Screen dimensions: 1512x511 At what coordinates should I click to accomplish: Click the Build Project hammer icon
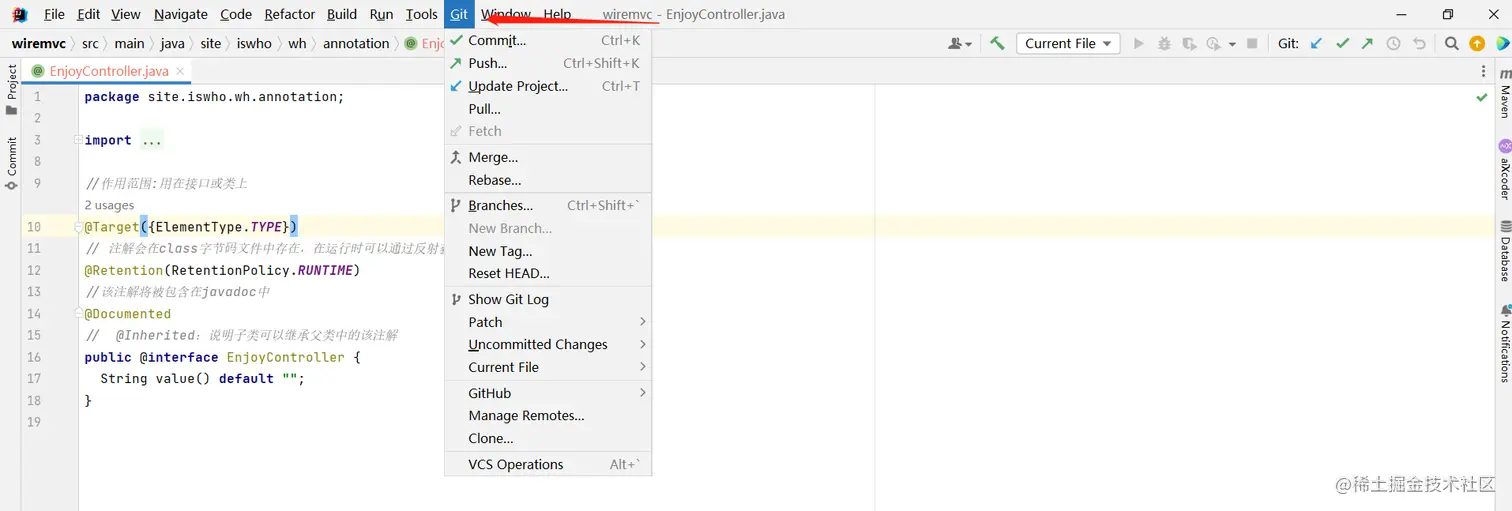click(997, 43)
